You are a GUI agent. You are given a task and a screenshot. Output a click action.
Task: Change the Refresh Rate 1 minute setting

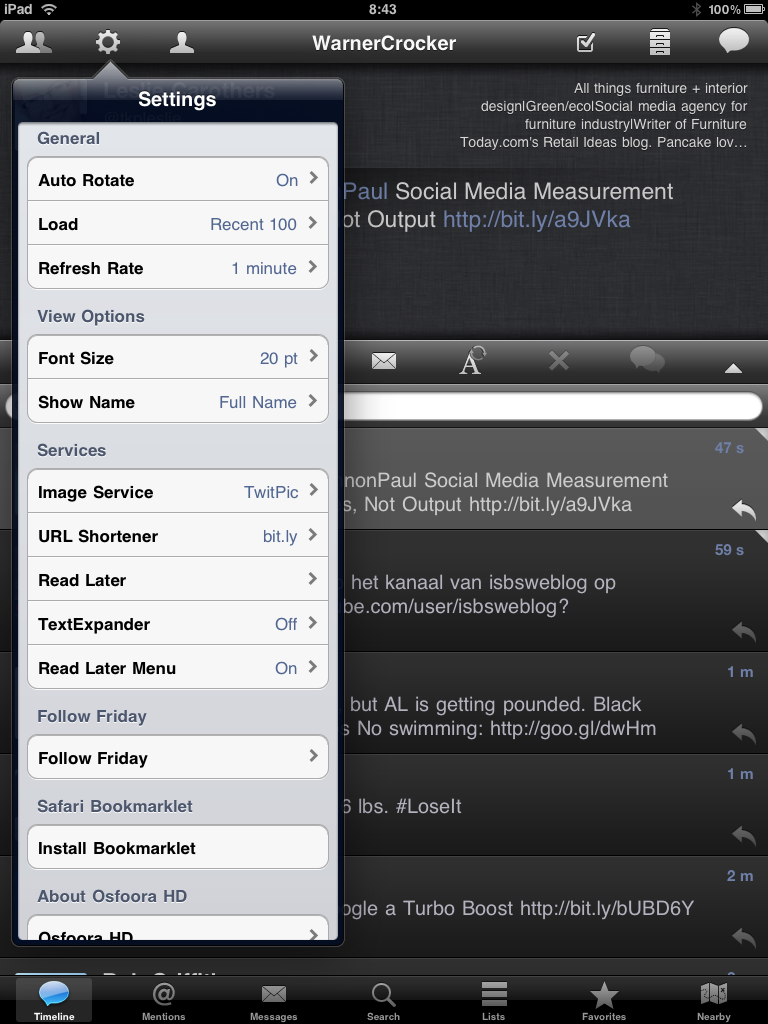coord(178,267)
